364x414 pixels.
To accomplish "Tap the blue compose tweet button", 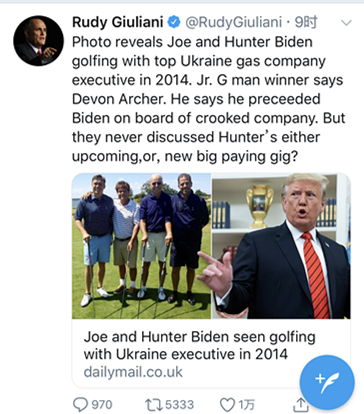I will click(x=327, y=382).
